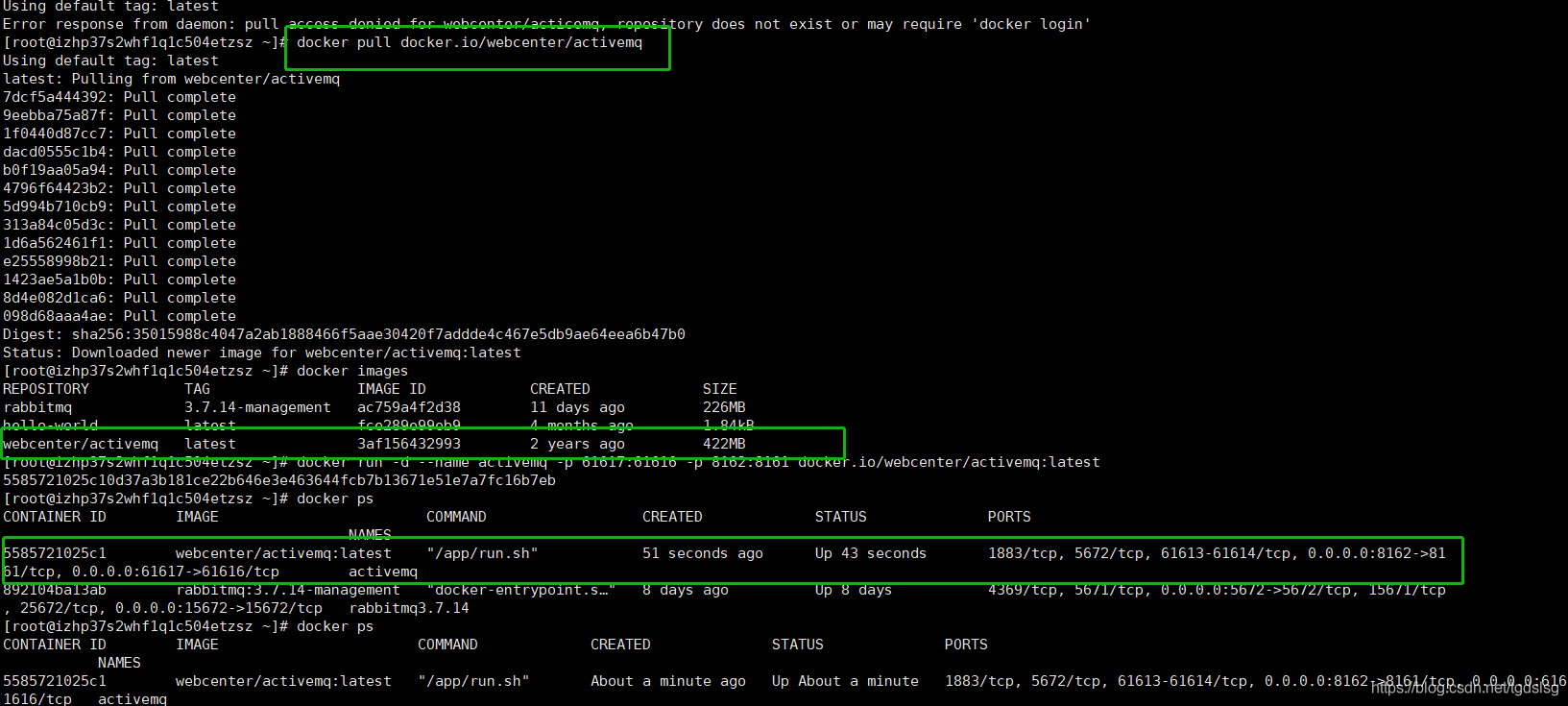Screen dimensions: 1568x706
Task: Click the 'Up 43 seconds' status
Action: pos(871,553)
